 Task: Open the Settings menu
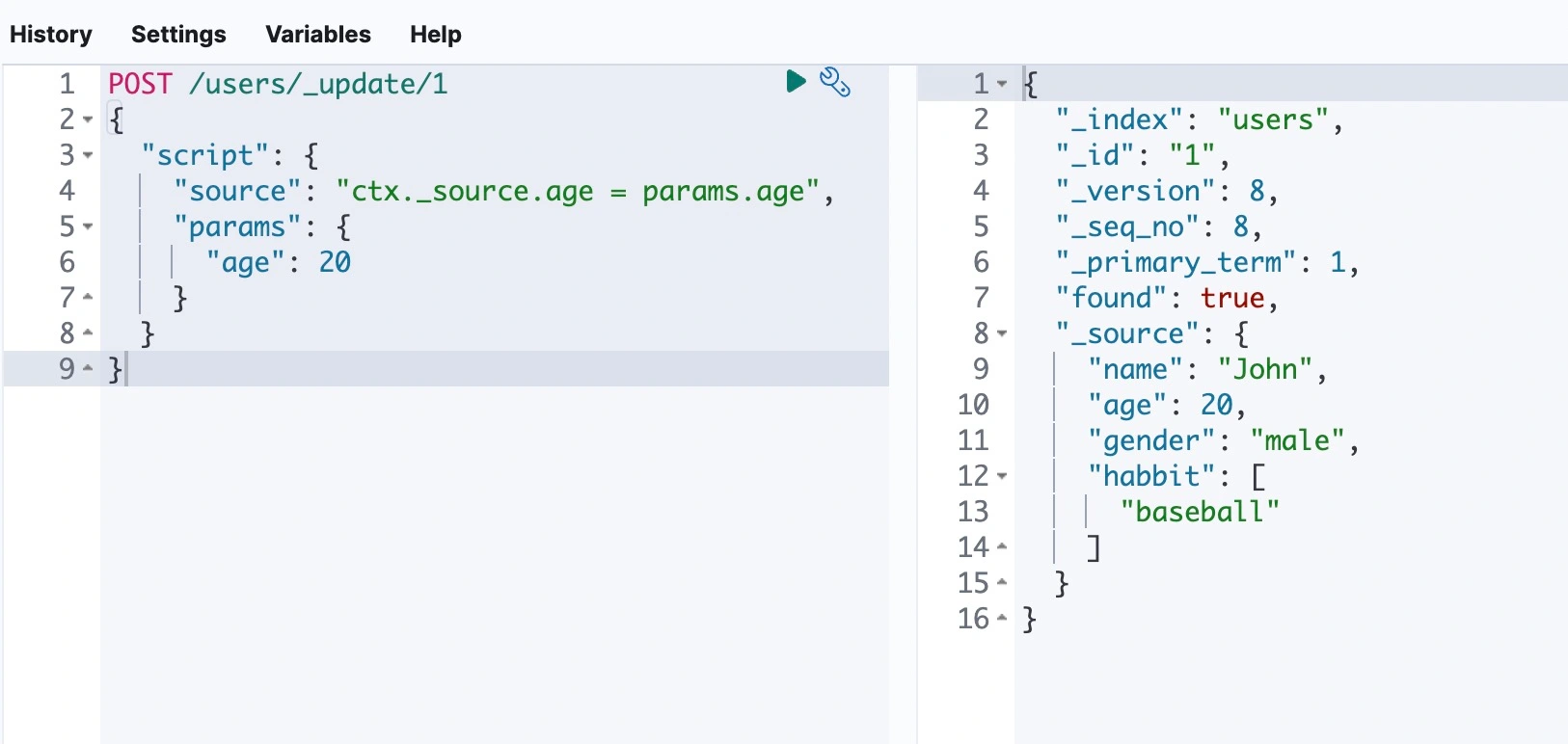[x=178, y=35]
